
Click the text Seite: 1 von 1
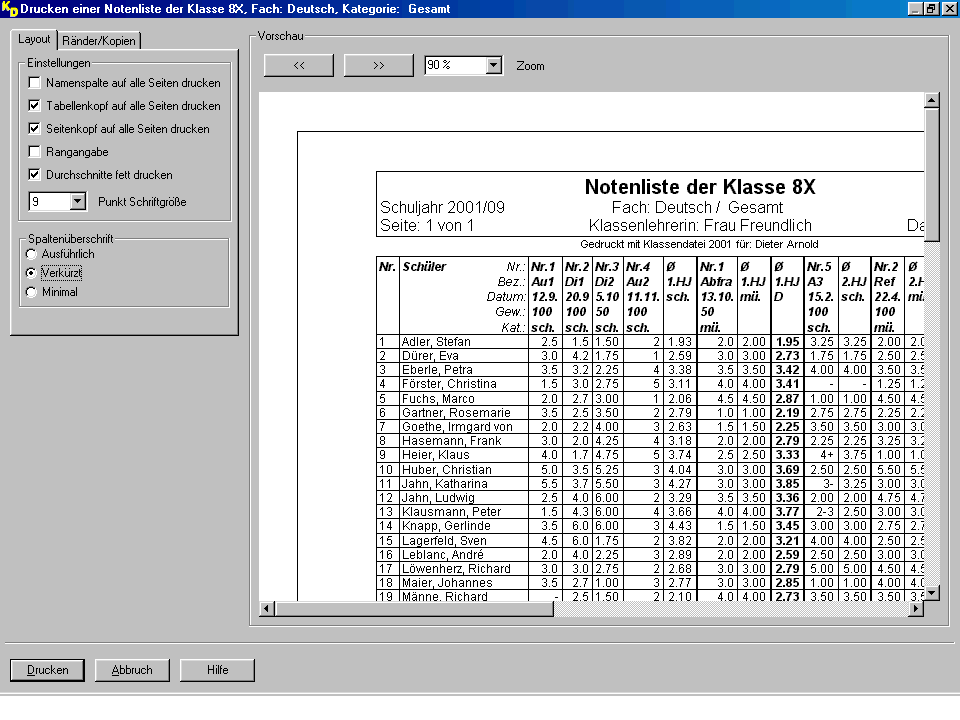tap(427, 225)
